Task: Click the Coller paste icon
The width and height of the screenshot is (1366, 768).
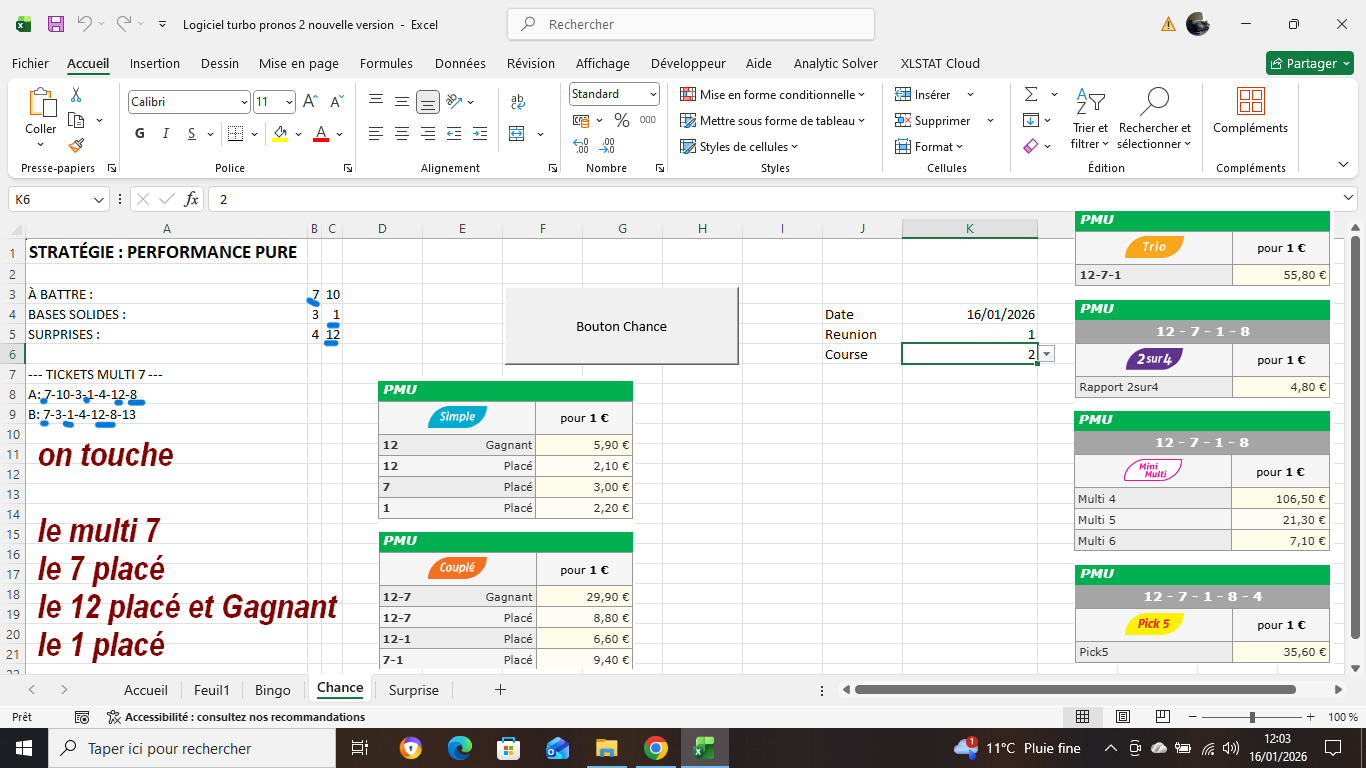Action: pyautogui.click(x=41, y=103)
